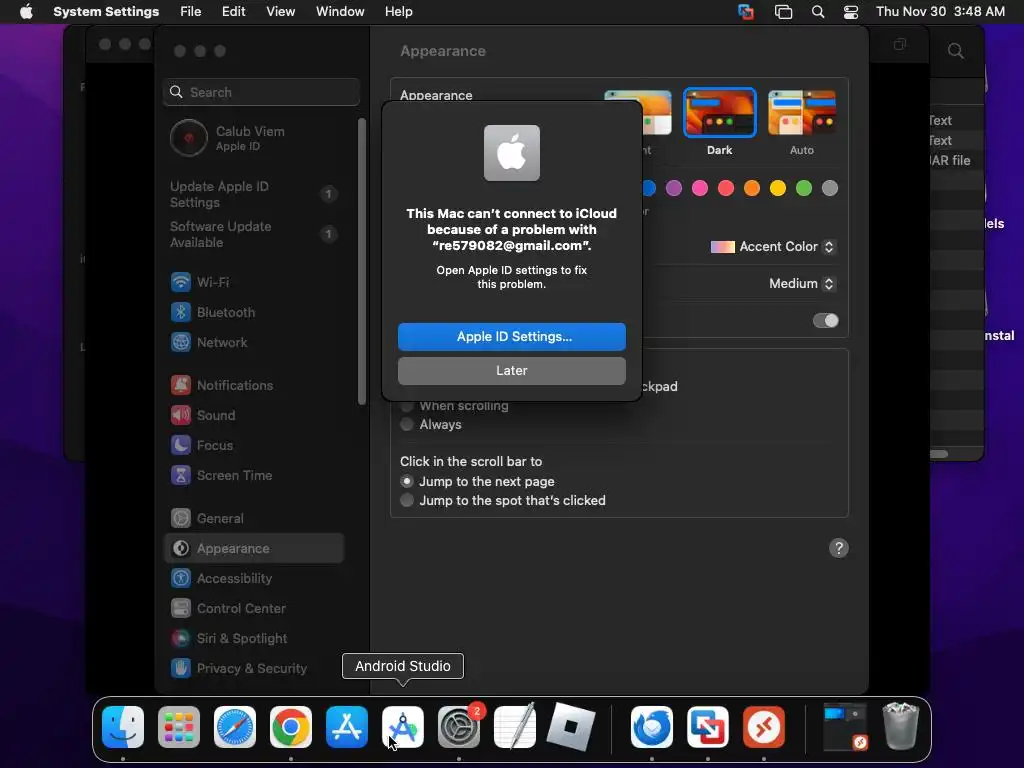
Task: Open Privacy & Security in the sidebar
Action: (x=254, y=669)
